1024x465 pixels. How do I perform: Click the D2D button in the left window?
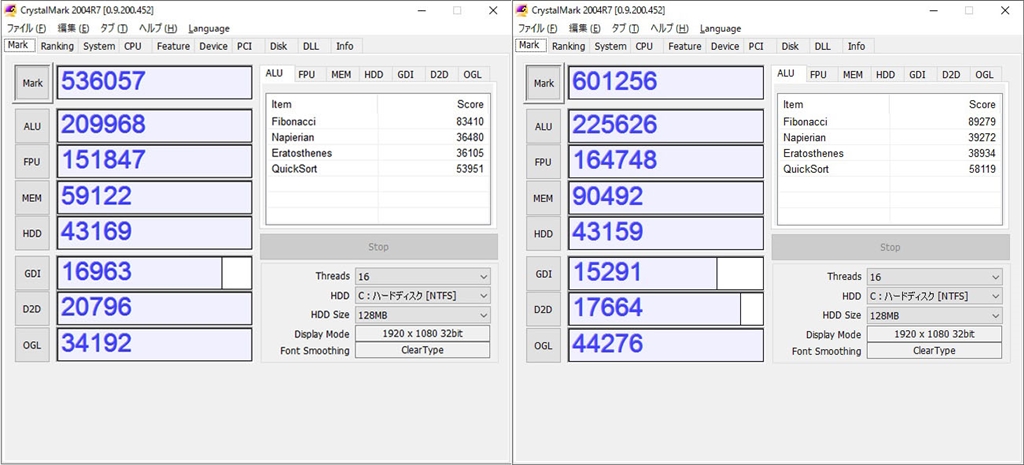pos(32,309)
